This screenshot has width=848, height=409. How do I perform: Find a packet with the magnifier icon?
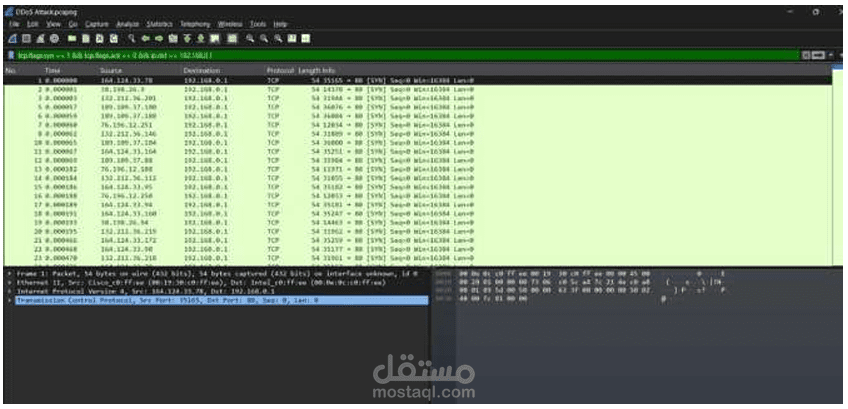pos(131,38)
